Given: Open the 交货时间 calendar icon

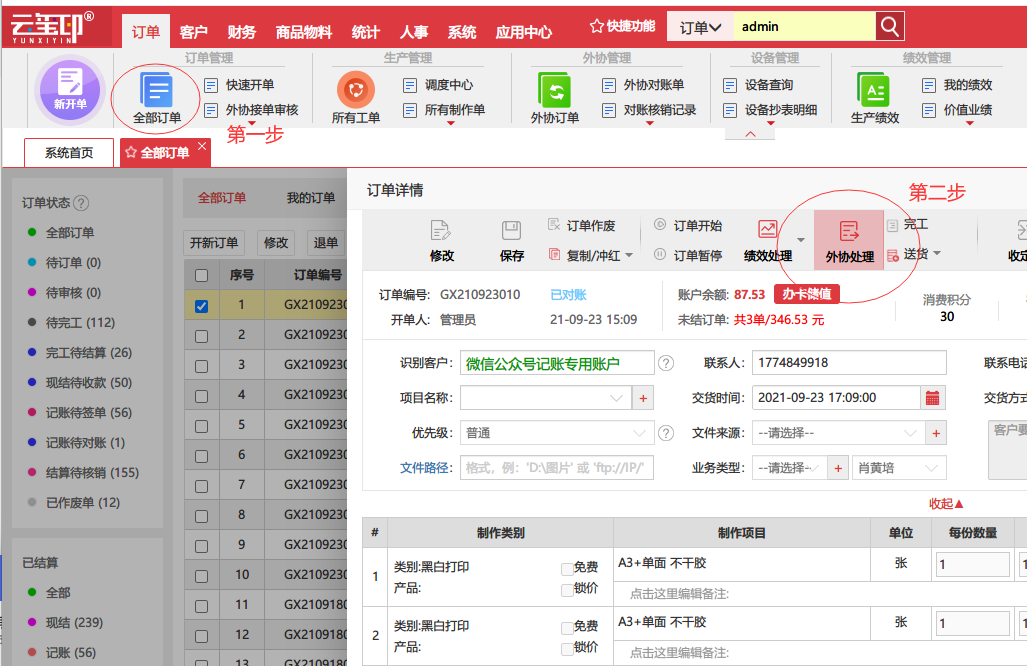Looking at the screenshot, I should [x=932, y=398].
